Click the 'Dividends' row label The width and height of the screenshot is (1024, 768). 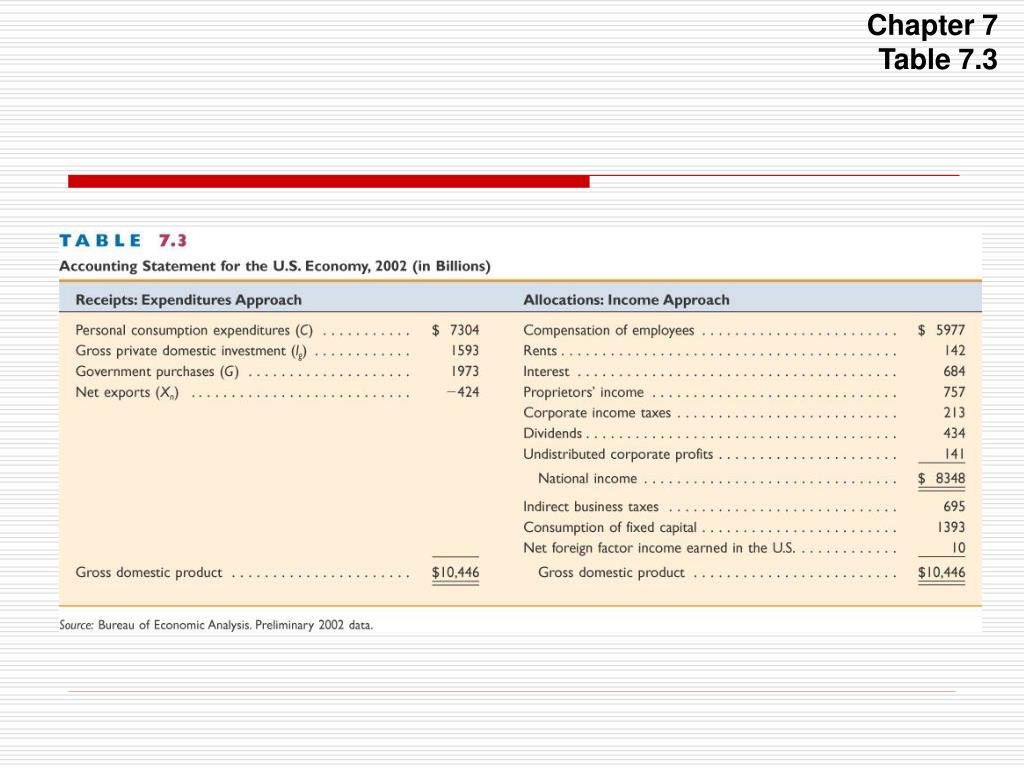click(x=552, y=434)
